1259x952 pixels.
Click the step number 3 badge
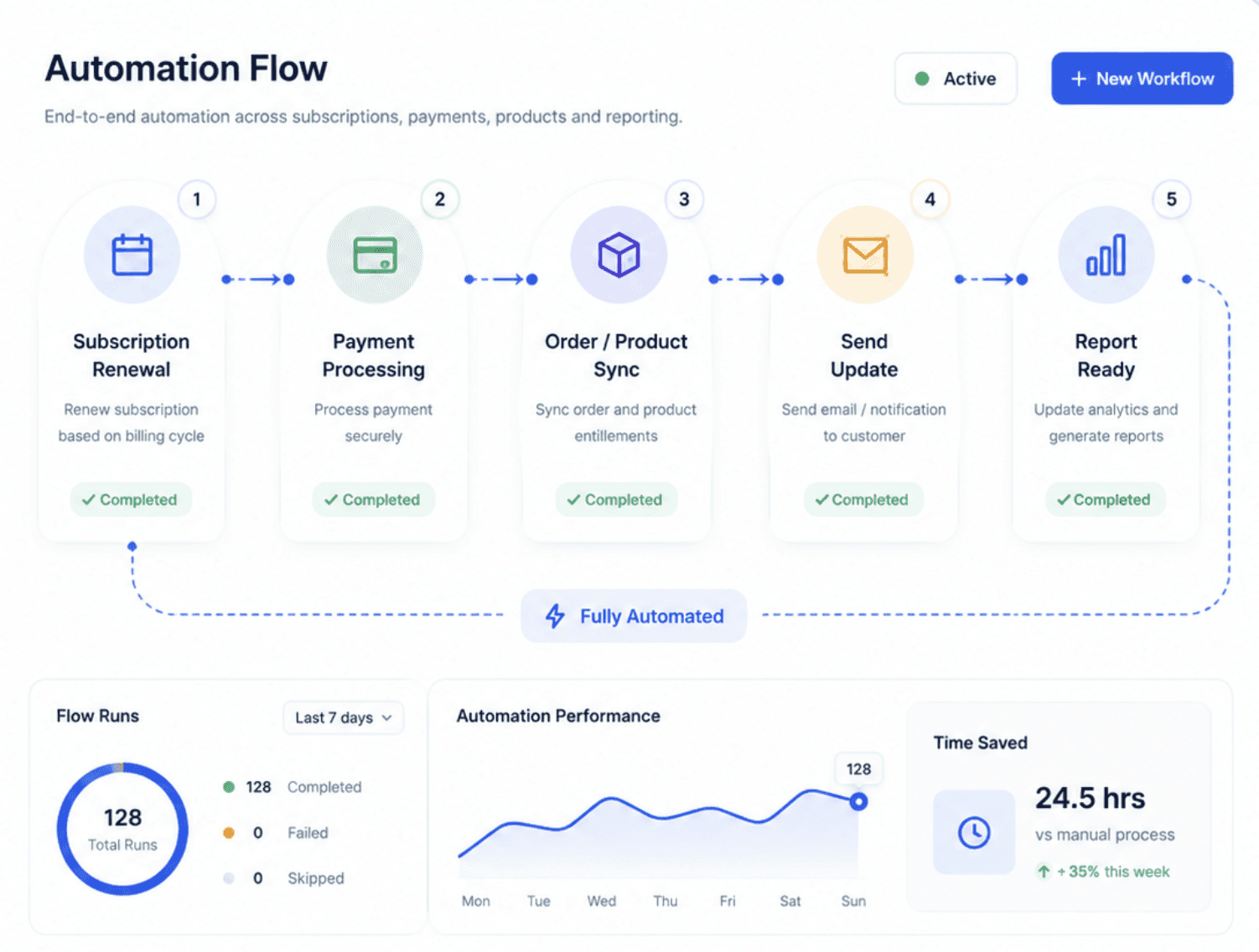tap(684, 199)
